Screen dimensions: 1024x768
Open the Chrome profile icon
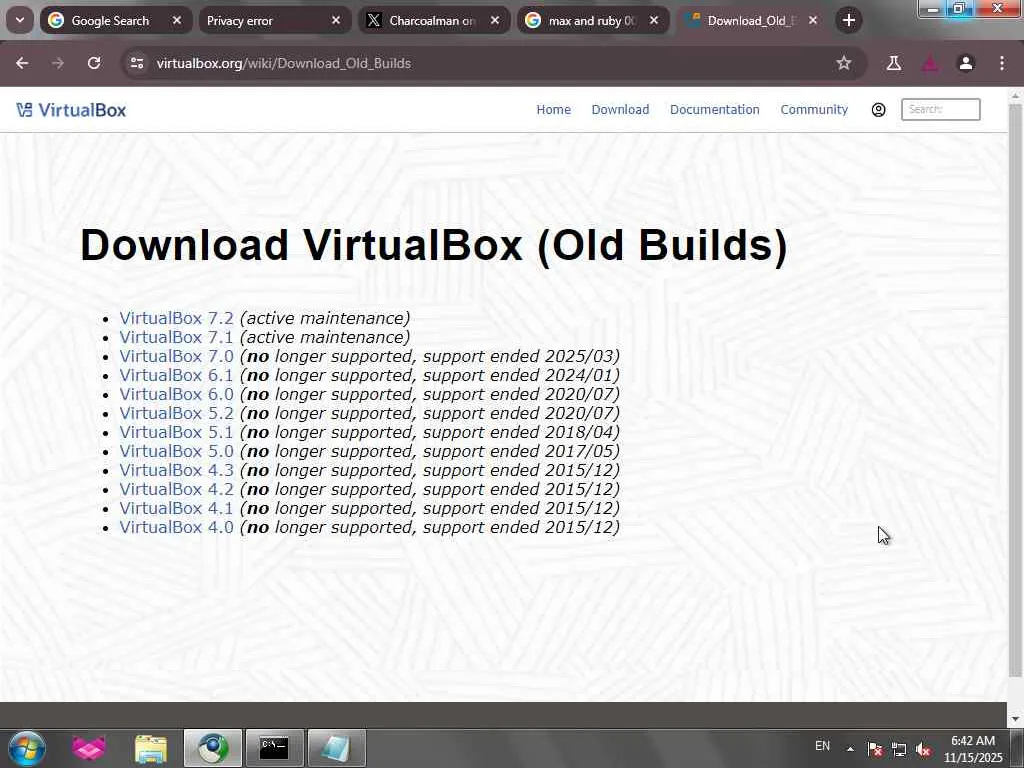pos(966,63)
